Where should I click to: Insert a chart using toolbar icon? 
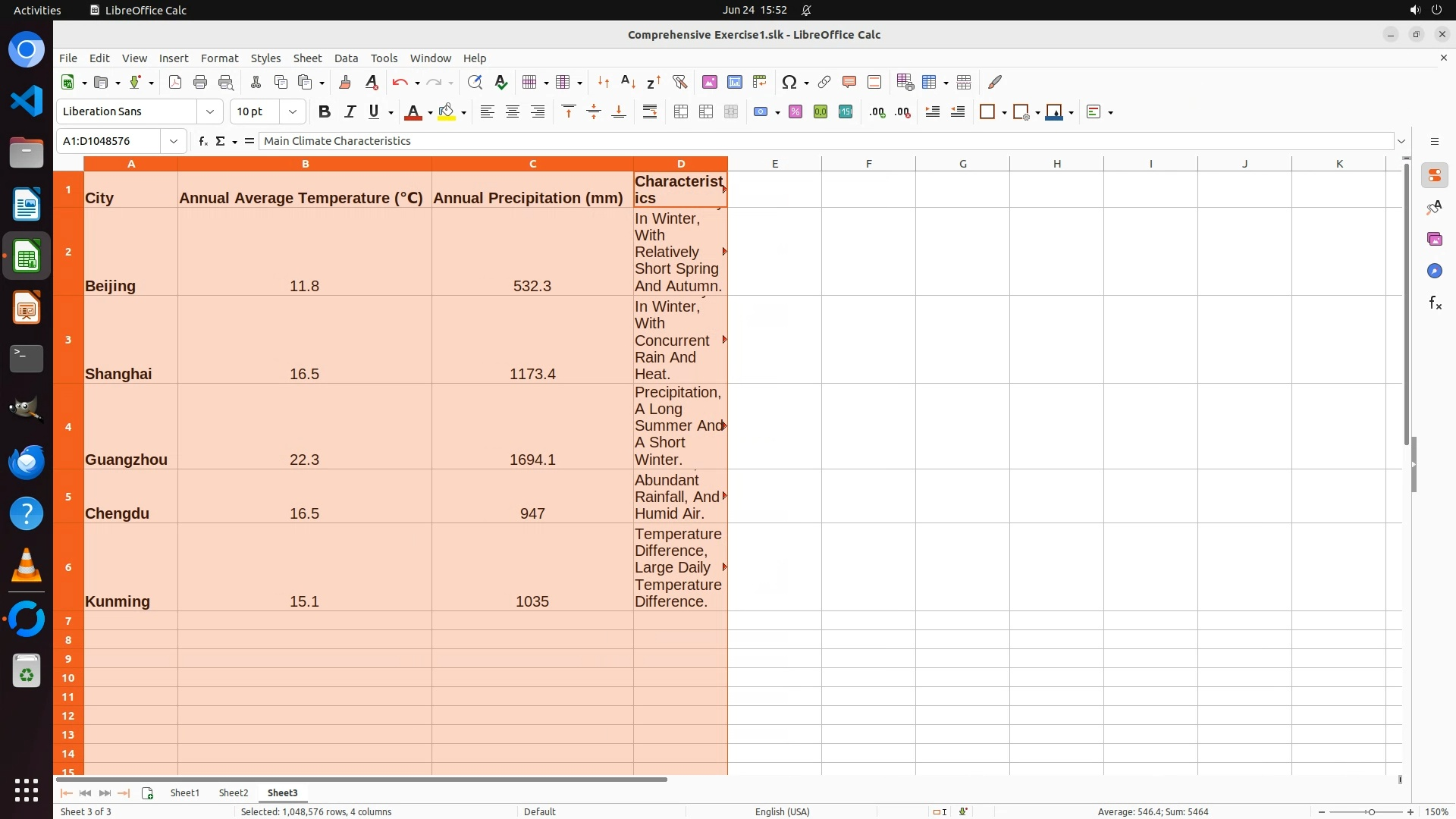coord(734,82)
